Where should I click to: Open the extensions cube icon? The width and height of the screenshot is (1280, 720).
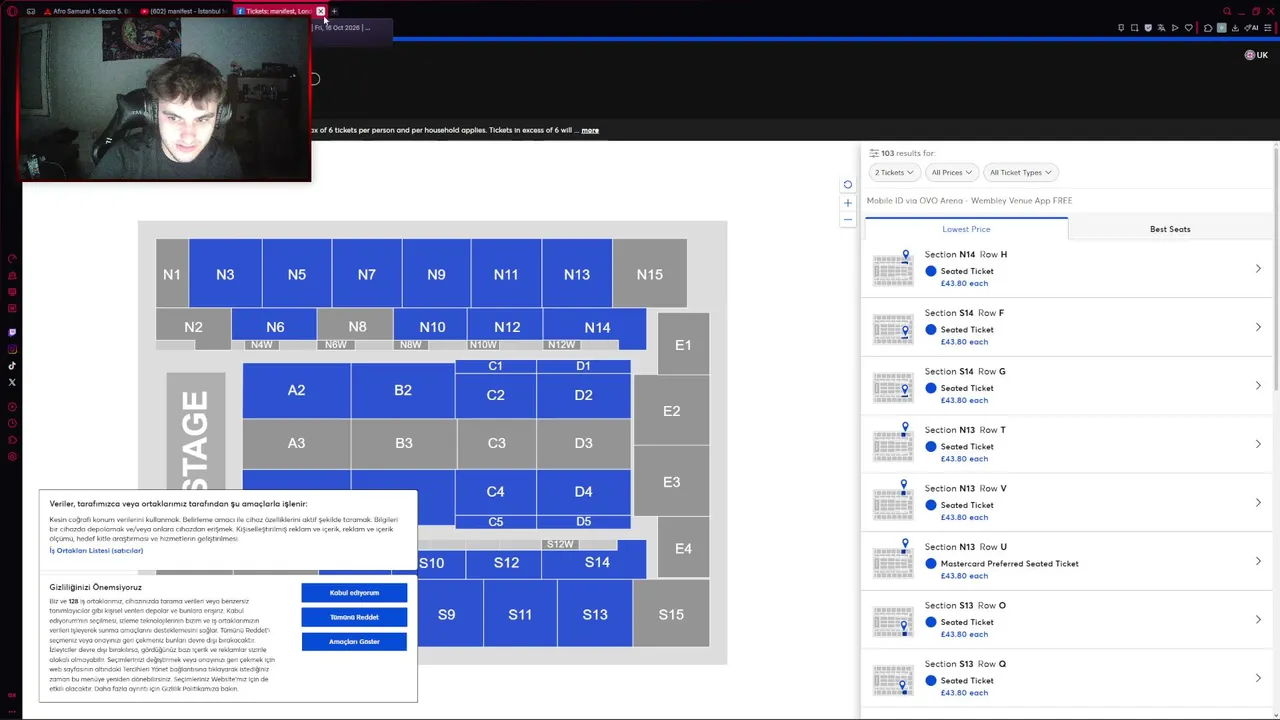coord(1208,28)
